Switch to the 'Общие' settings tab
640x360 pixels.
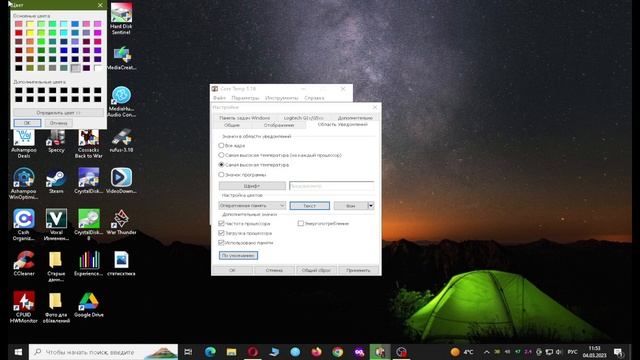(x=231, y=125)
